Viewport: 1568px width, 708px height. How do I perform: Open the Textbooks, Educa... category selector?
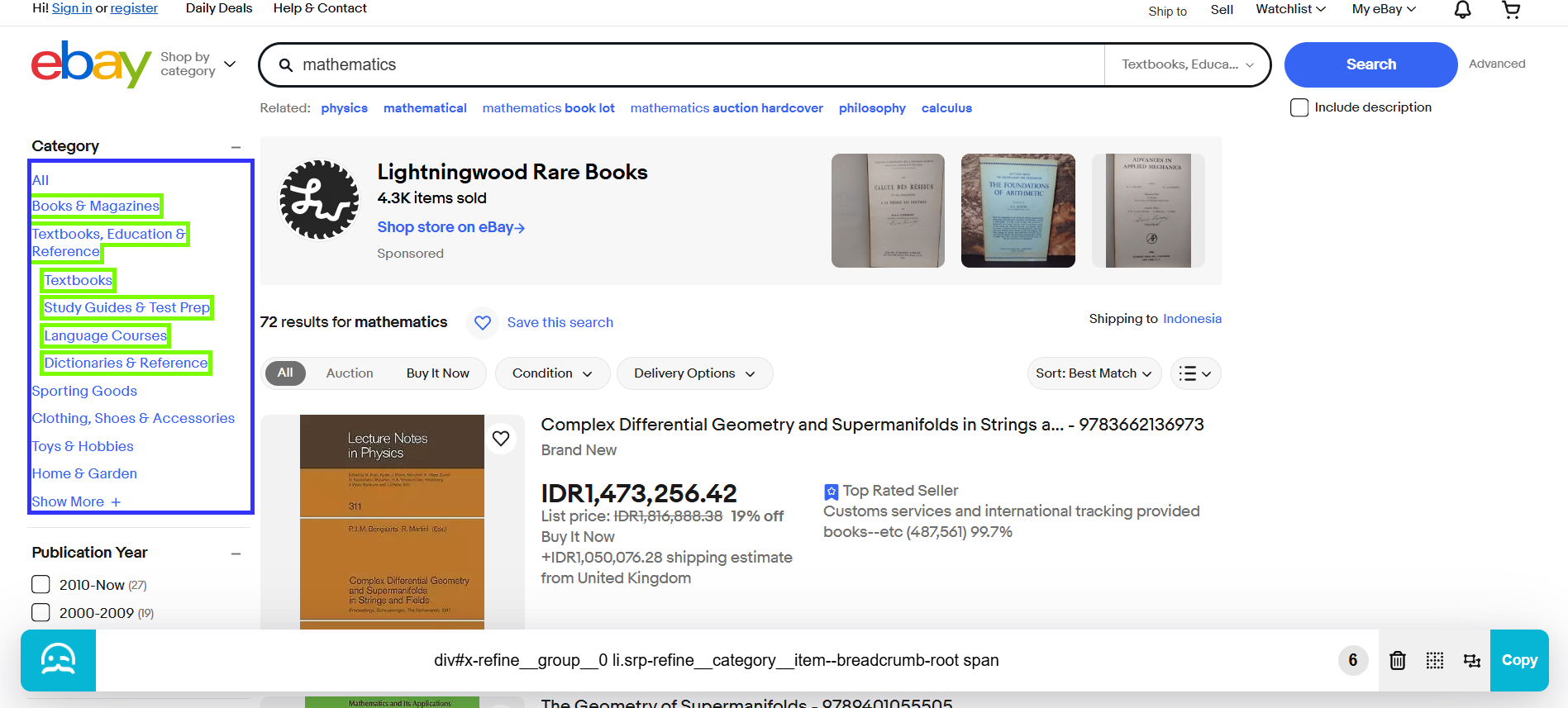point(1187,64)
